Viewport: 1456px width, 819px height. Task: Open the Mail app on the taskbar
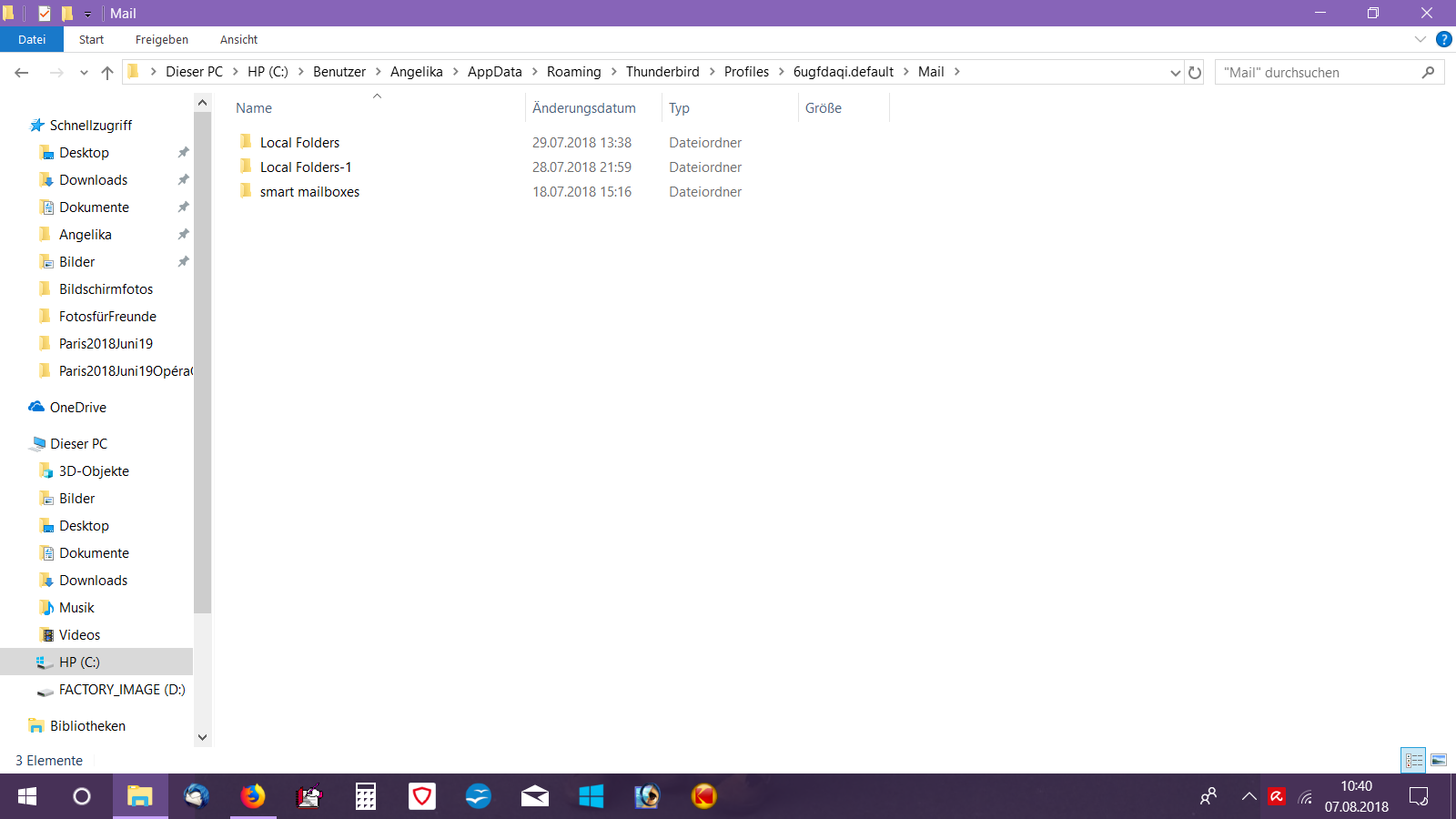click(x=535, y=796)
